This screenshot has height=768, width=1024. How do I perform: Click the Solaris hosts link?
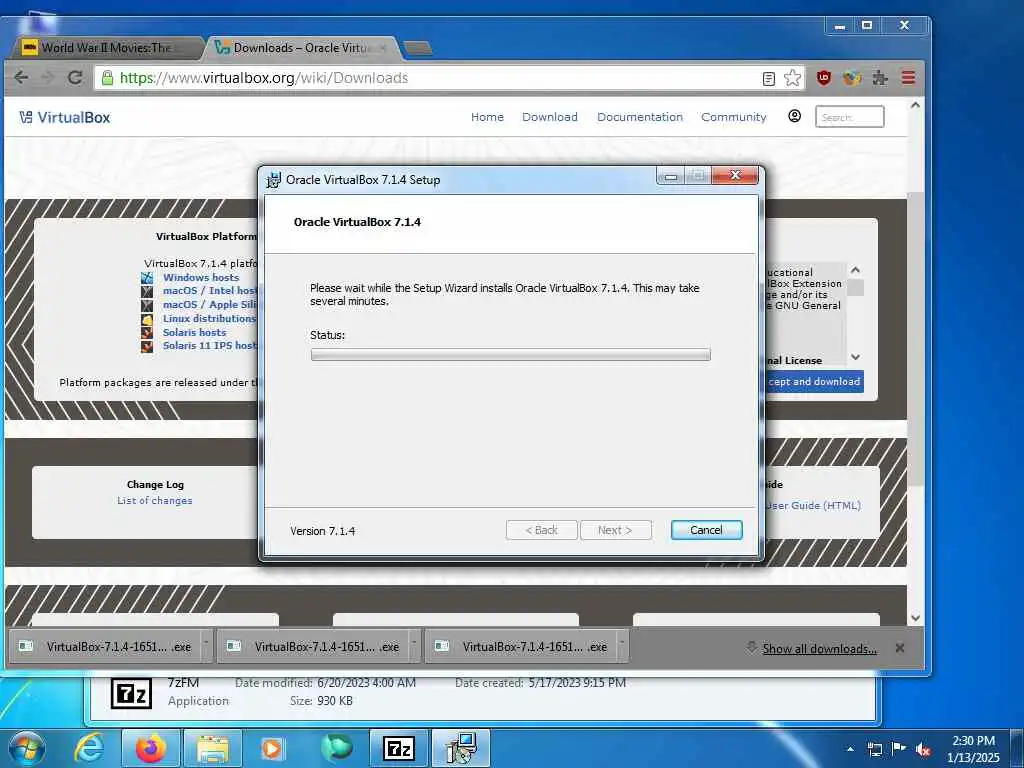(x=195, y=332)
